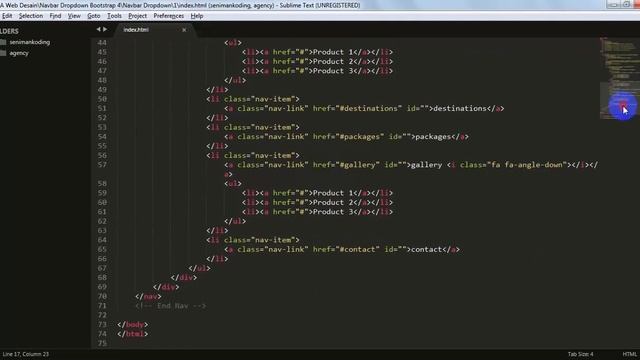Go to next tab with right arrow
The width and height of the screenshot is (640, 360).
(105, 29)
